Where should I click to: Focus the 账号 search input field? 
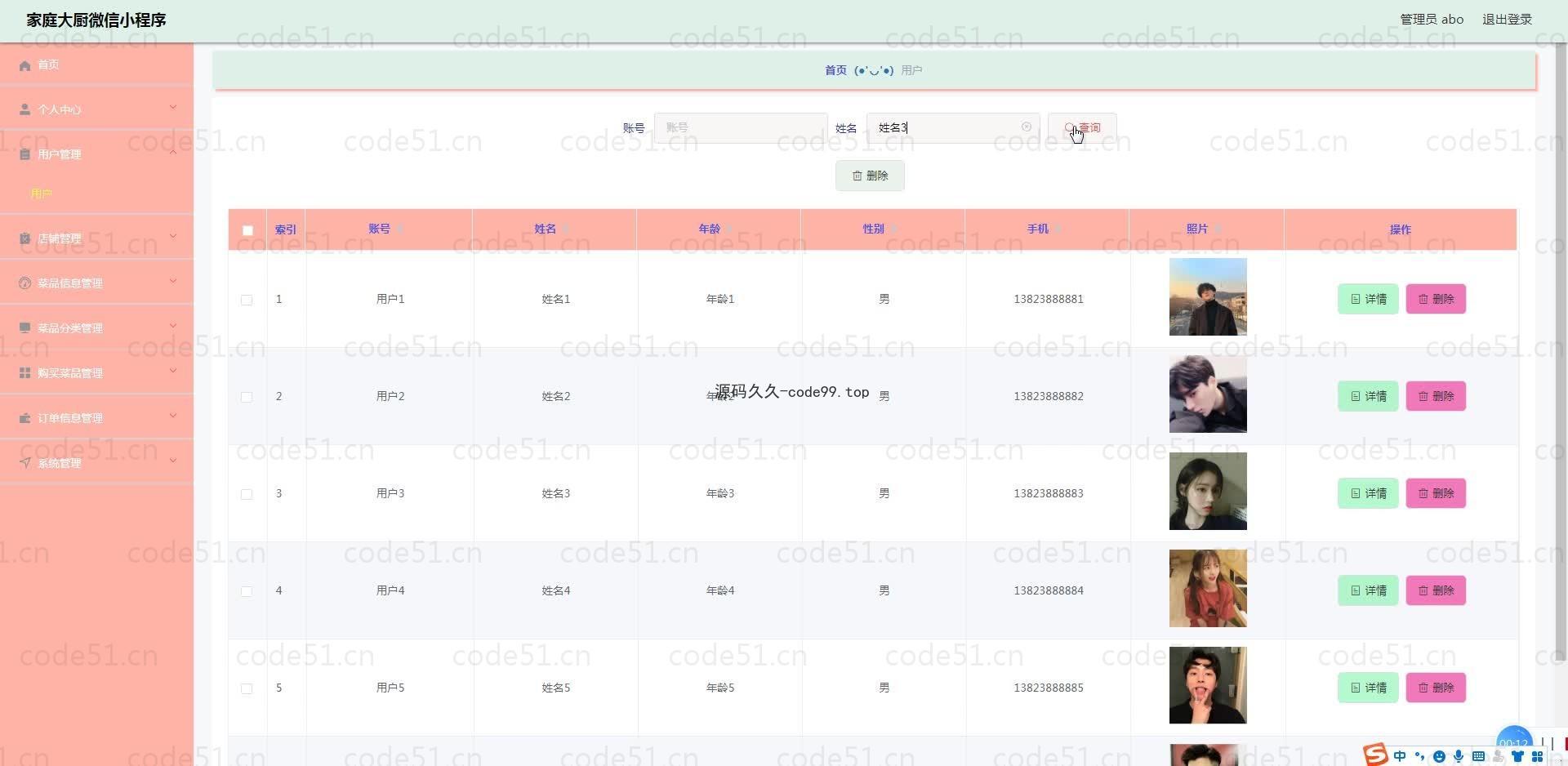(741, 127)
